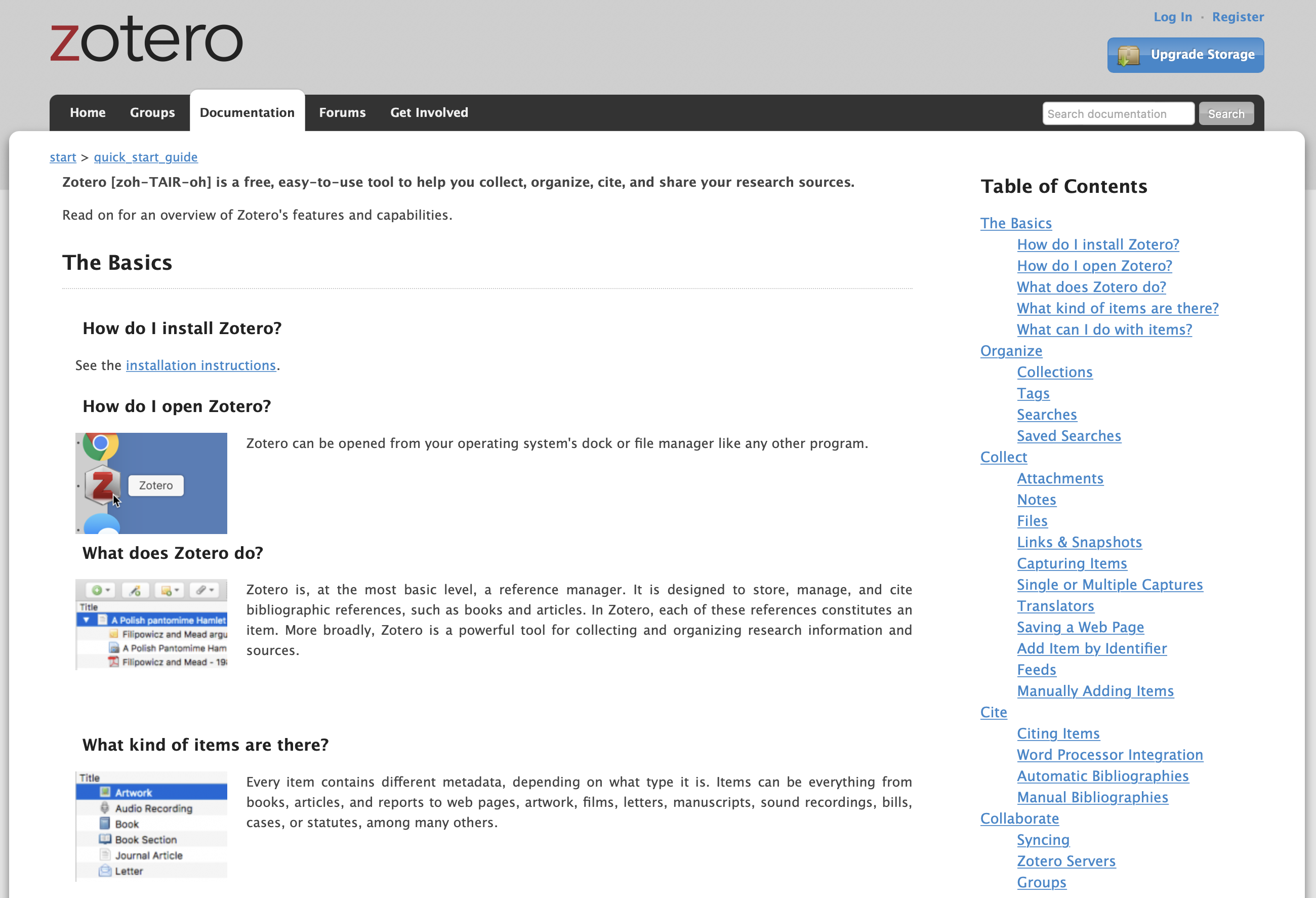Viewport: 1316px width, 898px height.
Task: Expand the Collect section in Table of Contents
Action: pyautogui.click(x=1003, y=457)
